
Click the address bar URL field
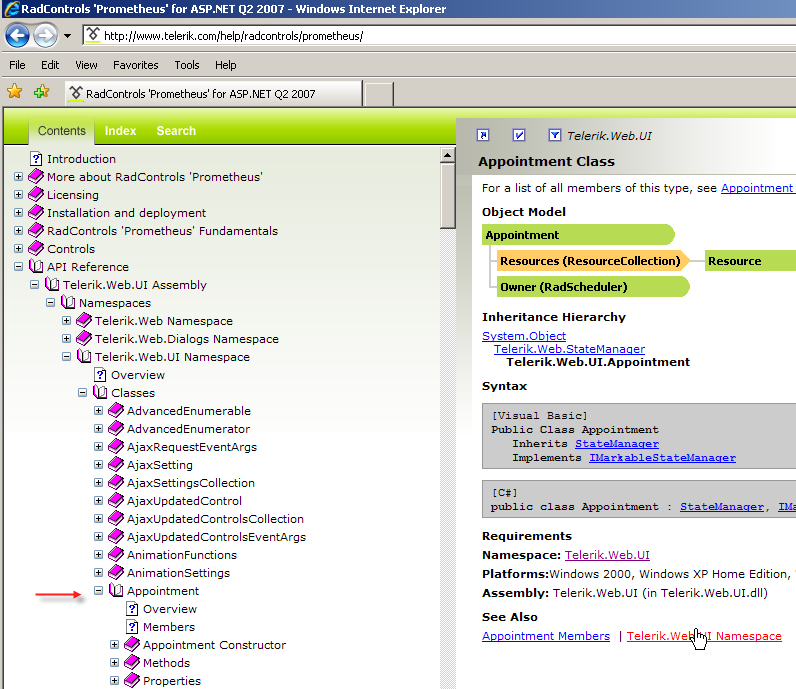[x=439, y=36]
